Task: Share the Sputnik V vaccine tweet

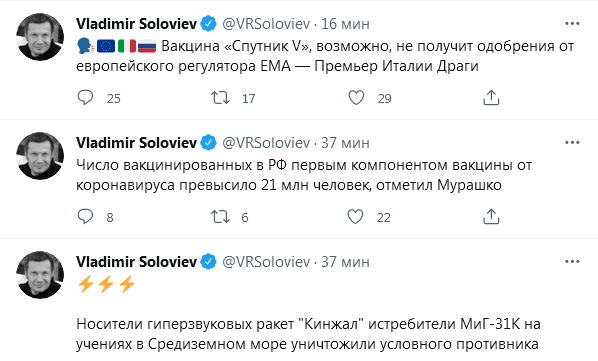Action: 491,98
